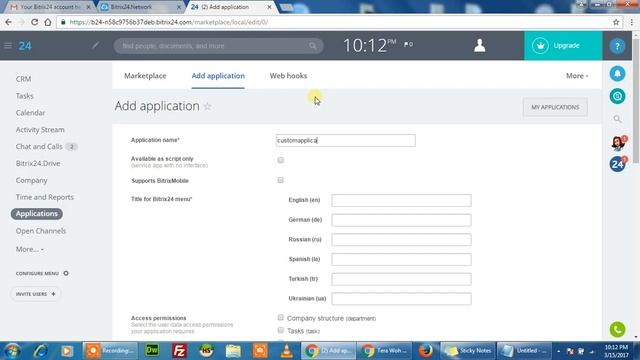Open the user profile icon in the header
Viewport: 640px width, 360px height.
click(x=480, y=45)
